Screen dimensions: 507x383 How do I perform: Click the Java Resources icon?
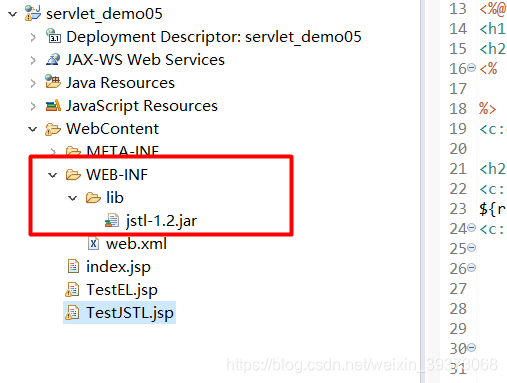pos(53,82)
